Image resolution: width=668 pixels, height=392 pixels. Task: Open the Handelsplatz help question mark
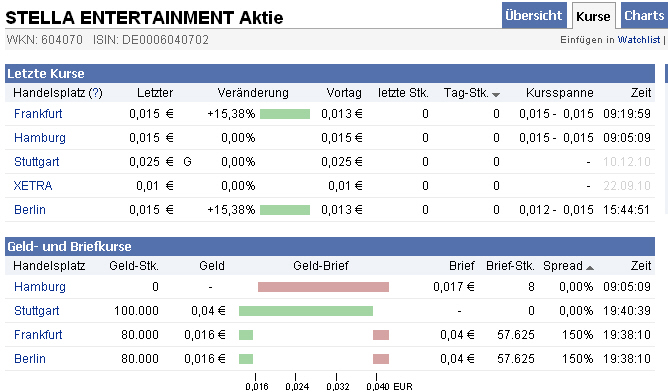click(96, 93)
